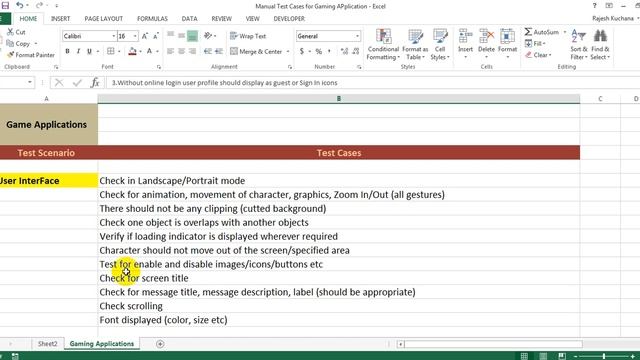Click Merge & Center
This screenshot has height=360, width=640.
(256, 51)
